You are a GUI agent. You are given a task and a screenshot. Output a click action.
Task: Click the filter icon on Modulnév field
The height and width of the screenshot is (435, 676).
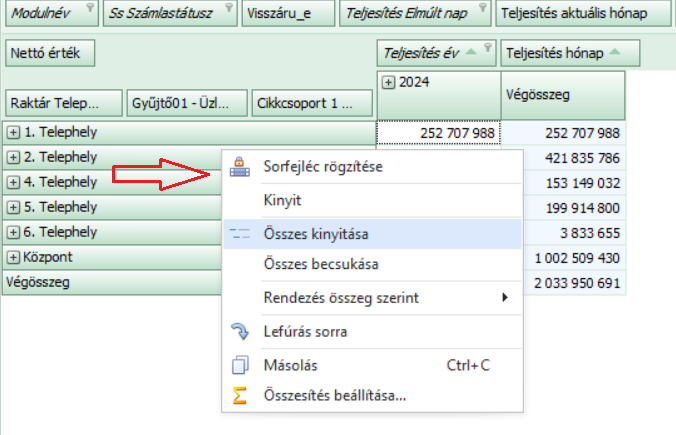(x=89, y=8)
